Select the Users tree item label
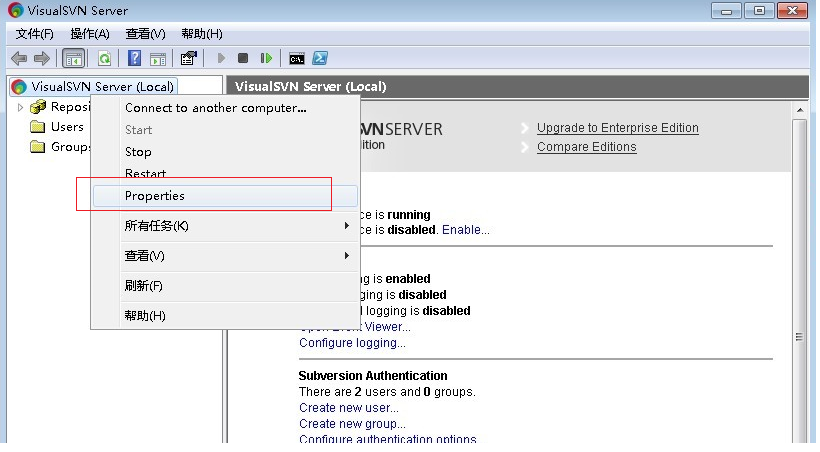Screen dimensions: 820x452 (x=67, y=127)
